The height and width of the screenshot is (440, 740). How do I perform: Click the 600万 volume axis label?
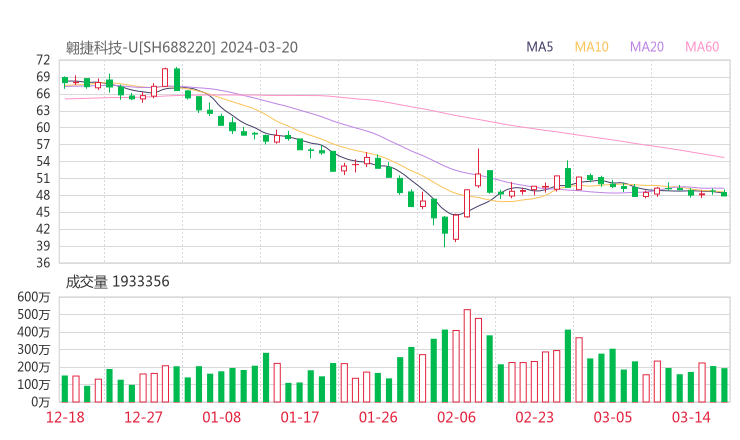pos(34,297)
